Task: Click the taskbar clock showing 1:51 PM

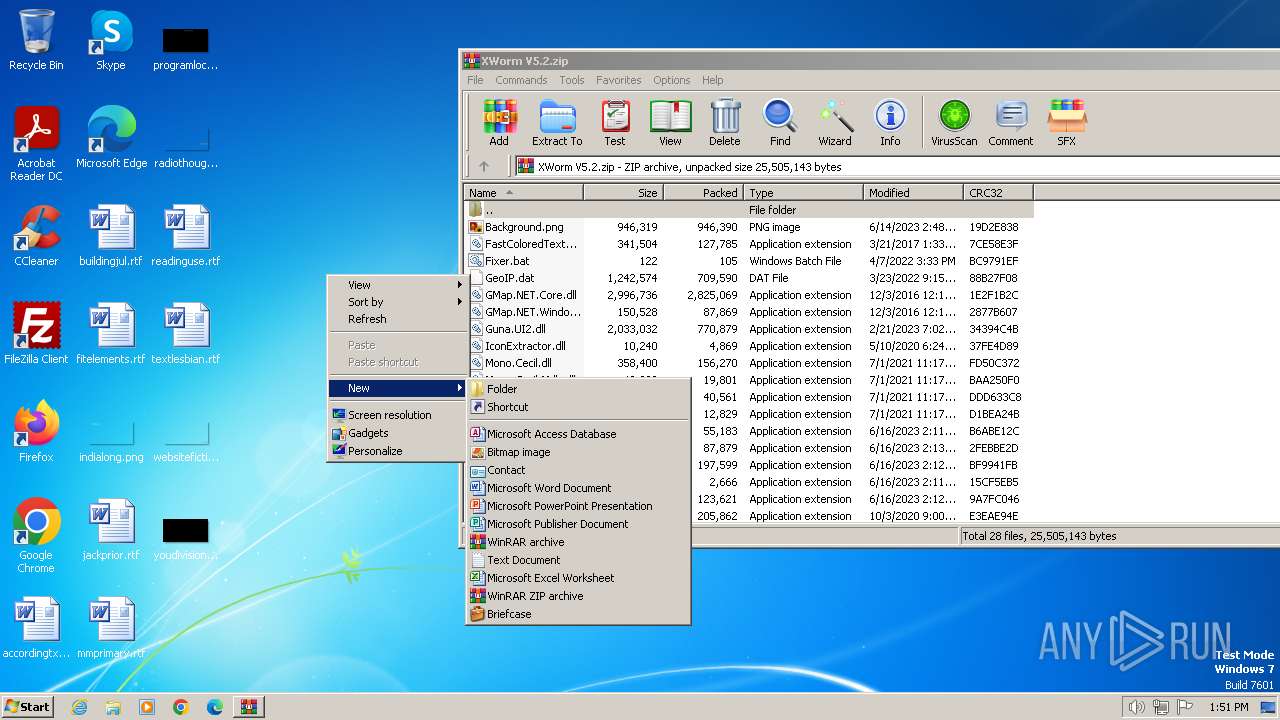Action: point(1228,707)
